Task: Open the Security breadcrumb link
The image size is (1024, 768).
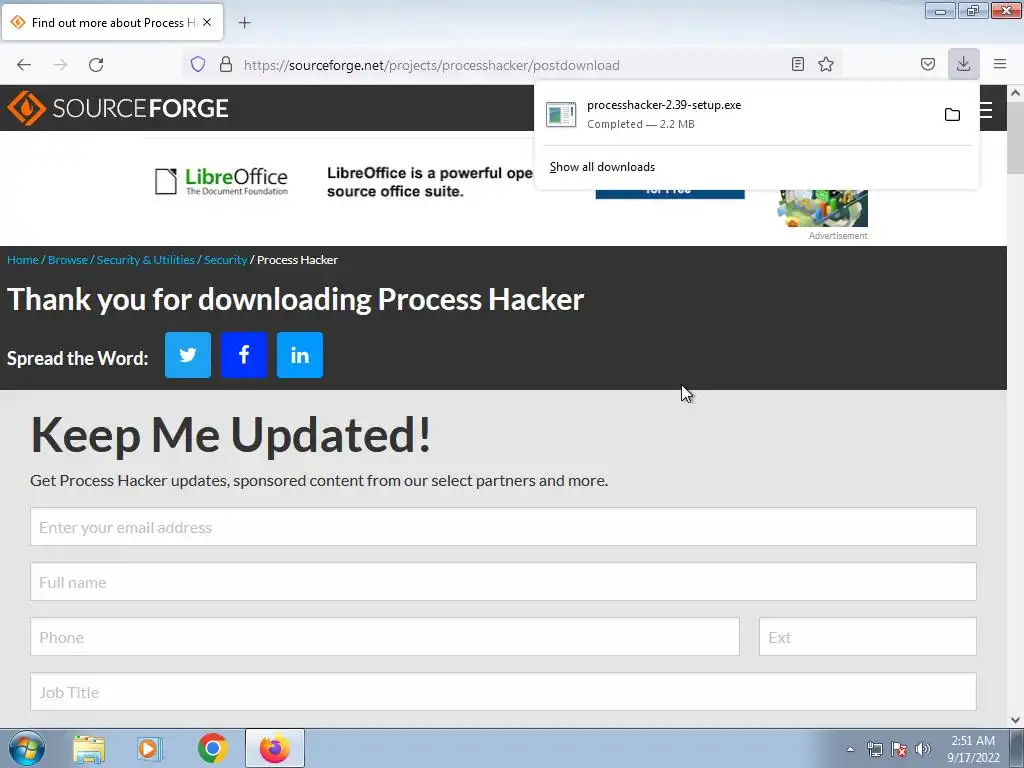Action: click(225, 260)
